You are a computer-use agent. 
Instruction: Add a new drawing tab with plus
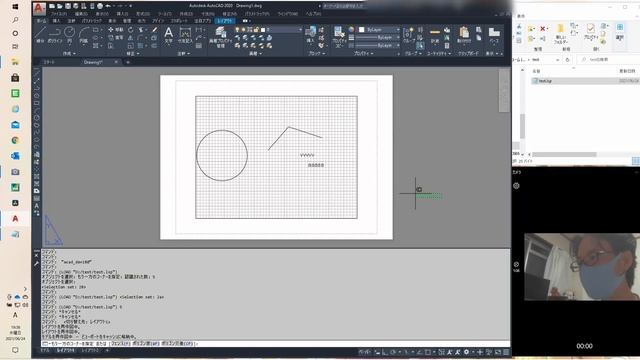coord(128,62)
